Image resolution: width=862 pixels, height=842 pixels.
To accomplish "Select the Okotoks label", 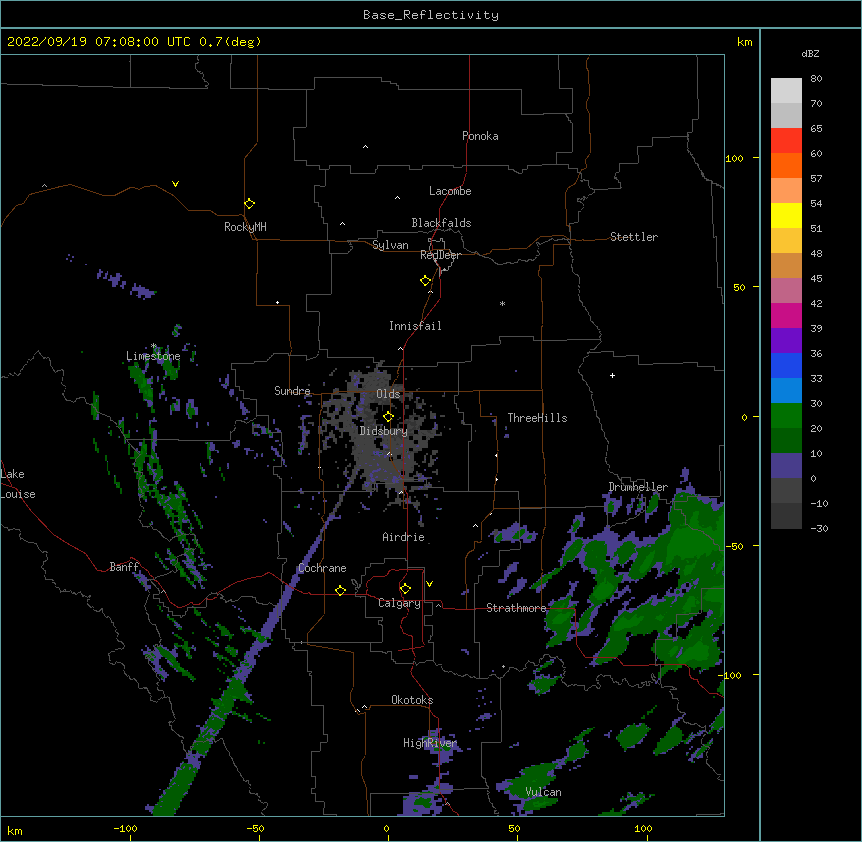I will 412,700.
